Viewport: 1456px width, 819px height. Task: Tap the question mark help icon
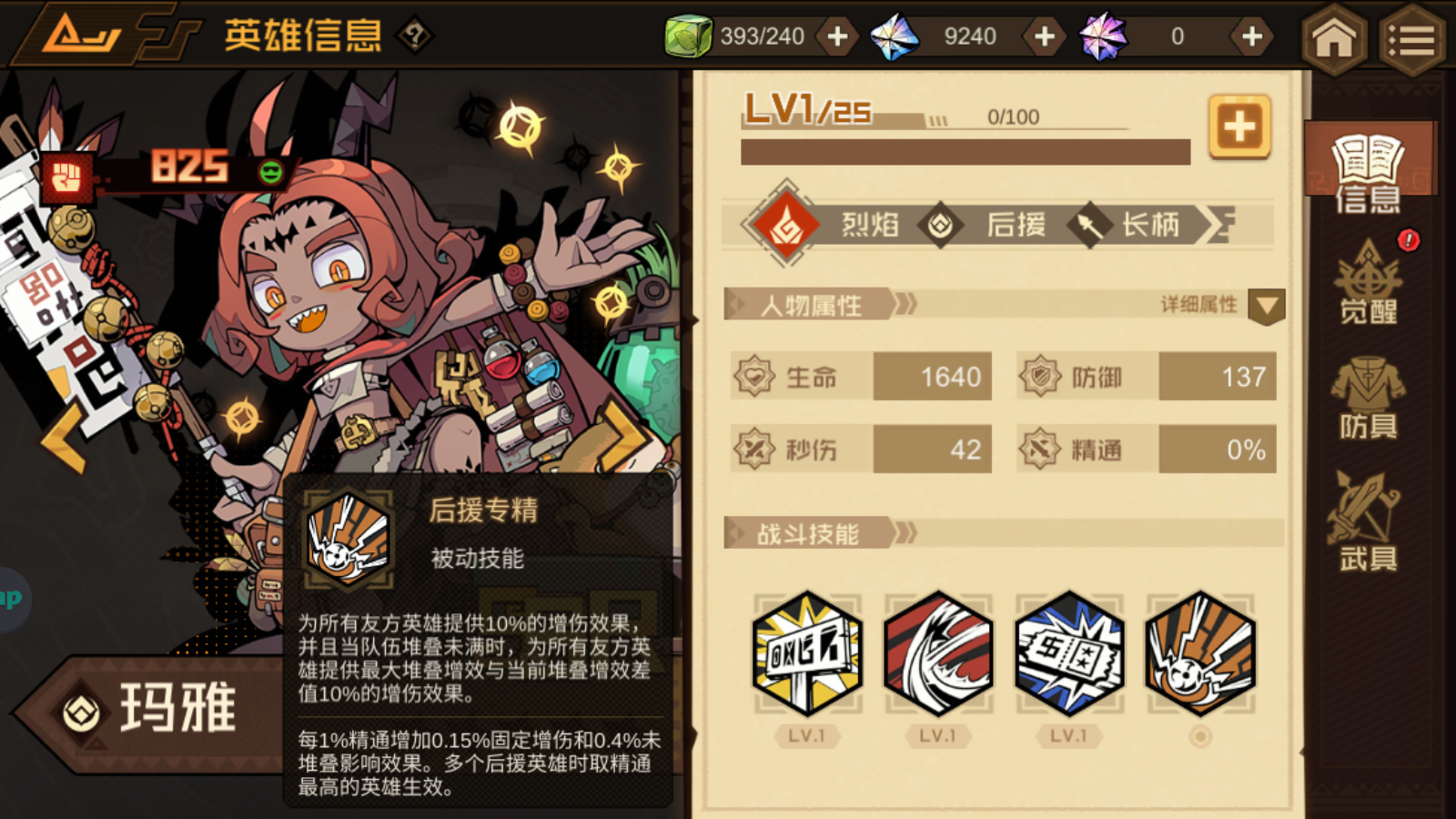(x=415, y=36)
